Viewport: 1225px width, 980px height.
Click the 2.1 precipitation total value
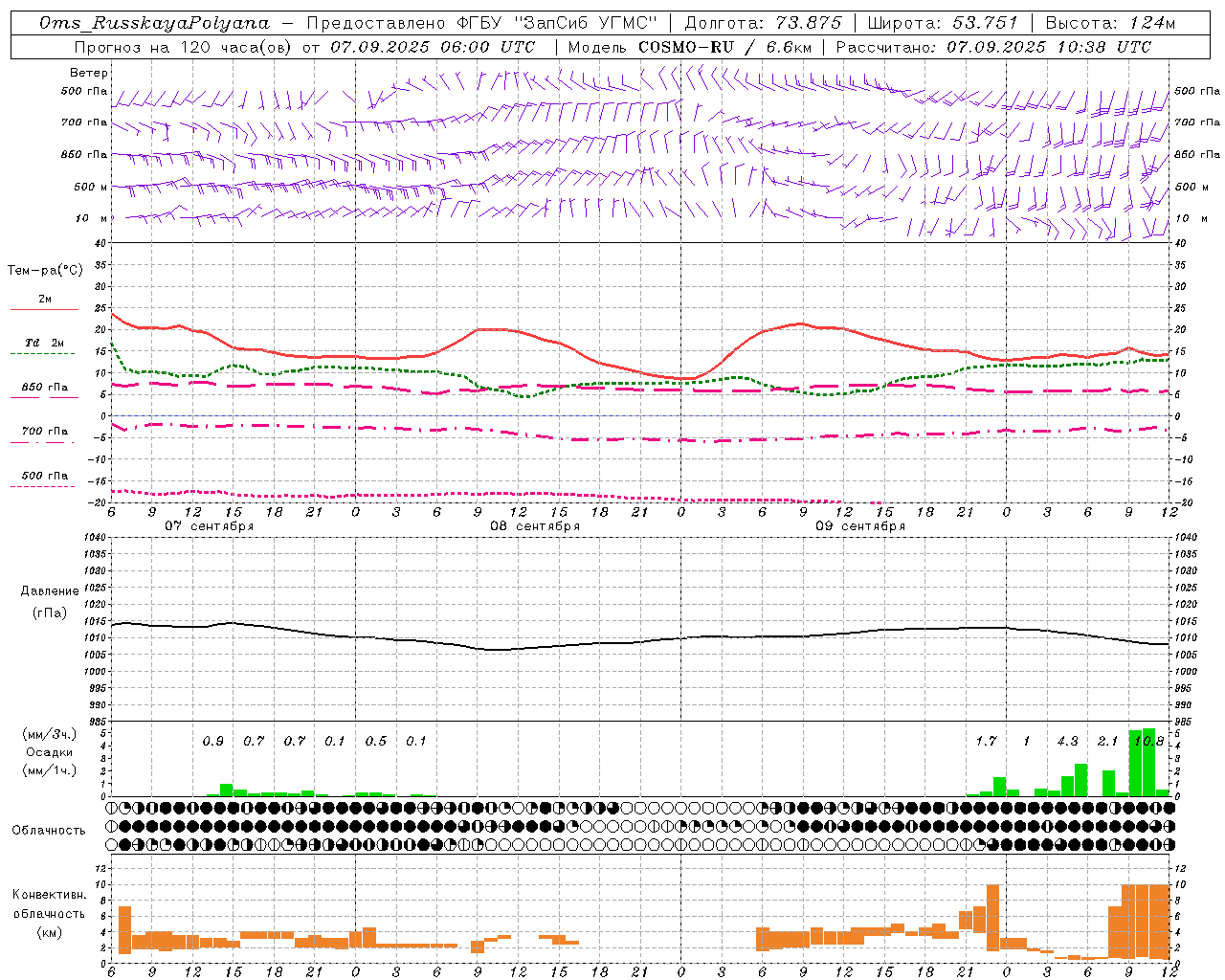(1107, 741)
